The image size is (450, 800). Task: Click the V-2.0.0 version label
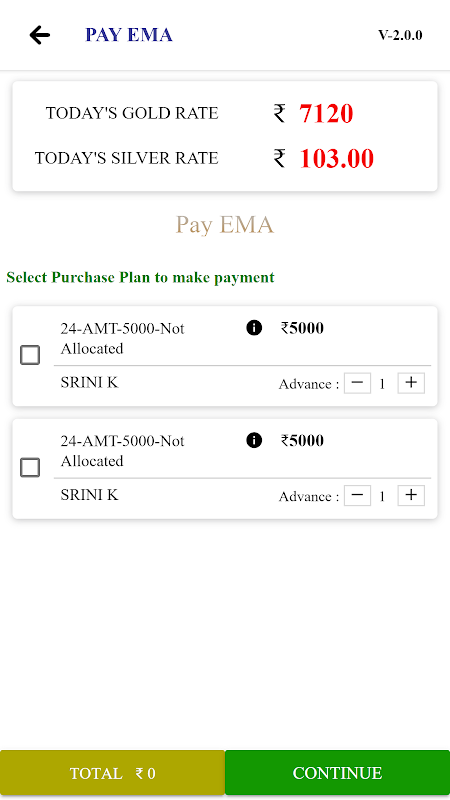[400, 35]
